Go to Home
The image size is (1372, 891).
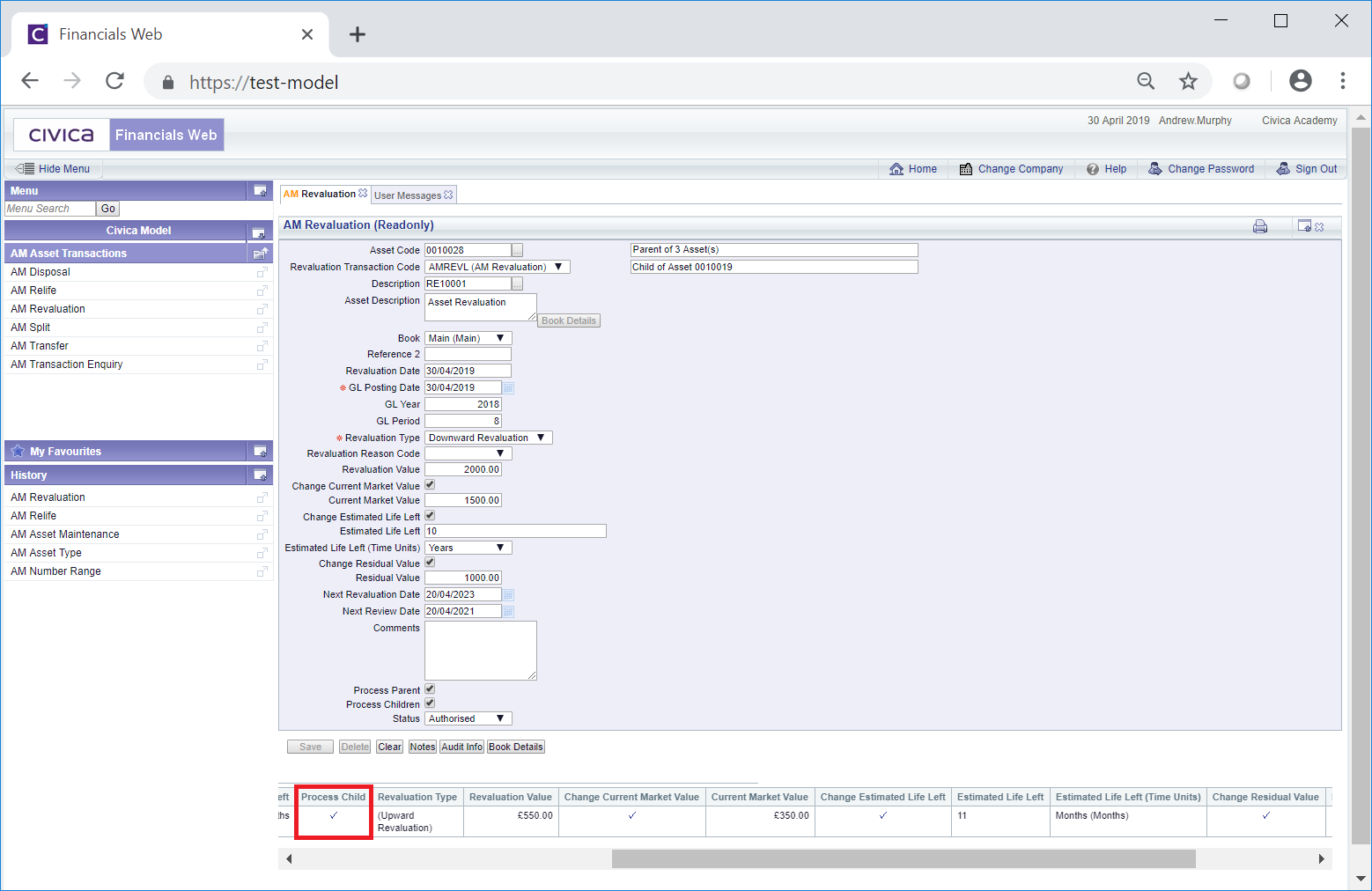(913, 169)
